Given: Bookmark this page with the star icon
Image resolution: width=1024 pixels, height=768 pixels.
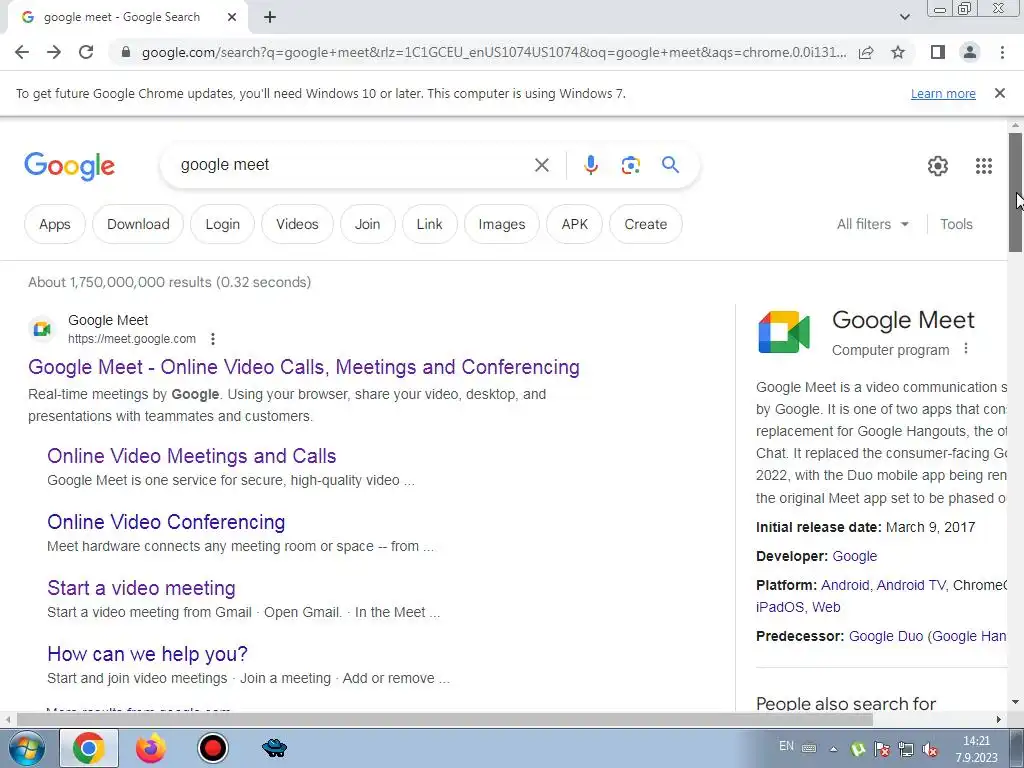Looking at the screenshot, I should [x=898, y=52].
